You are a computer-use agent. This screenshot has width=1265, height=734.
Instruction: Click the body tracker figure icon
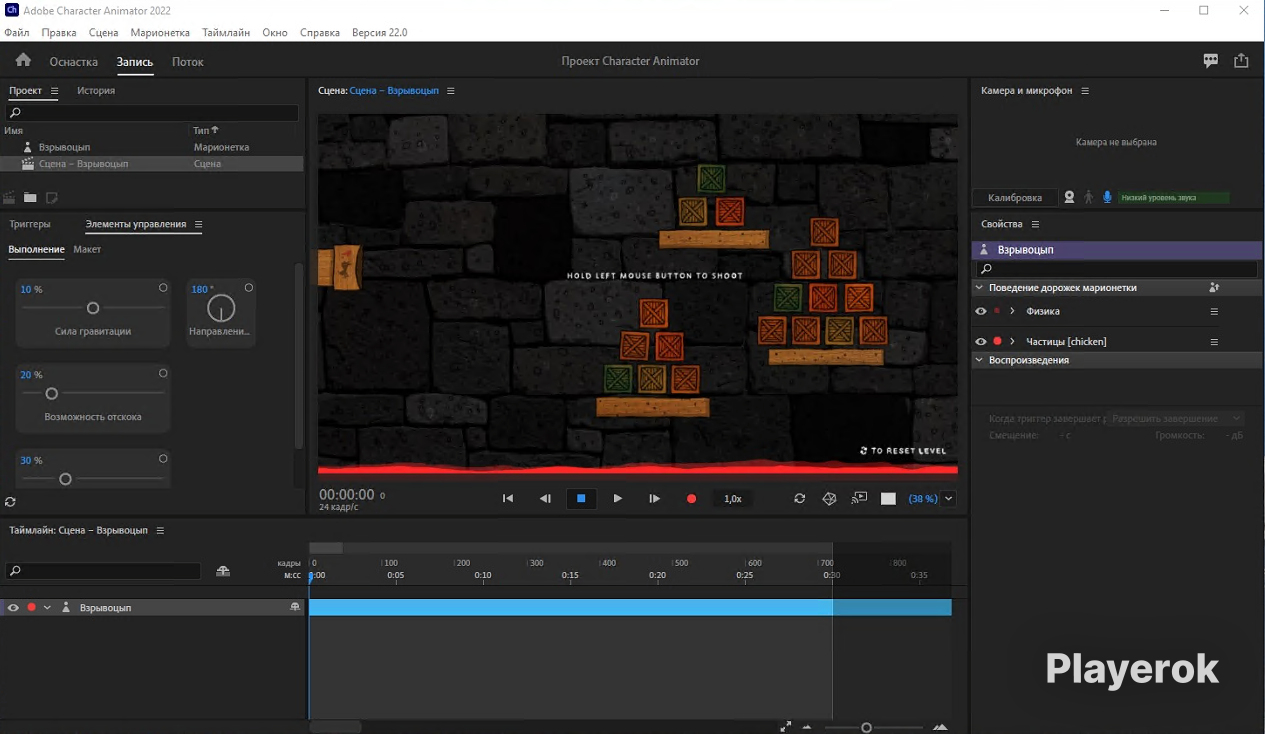coord(1088,197)
